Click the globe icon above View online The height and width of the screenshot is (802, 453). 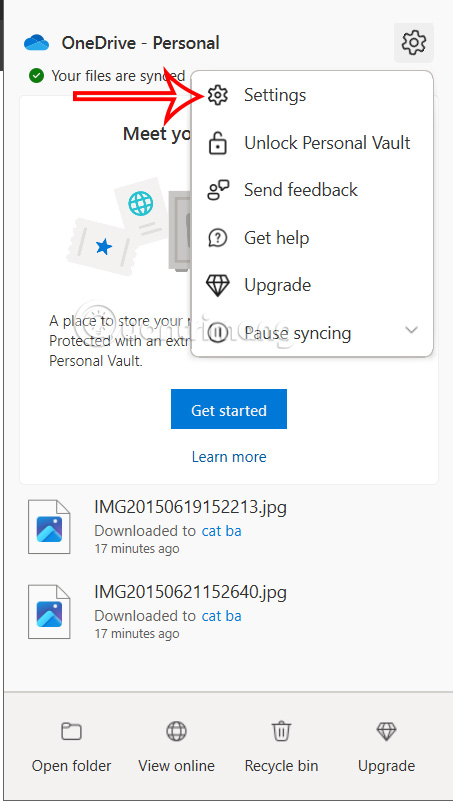(x=176, y=731)
